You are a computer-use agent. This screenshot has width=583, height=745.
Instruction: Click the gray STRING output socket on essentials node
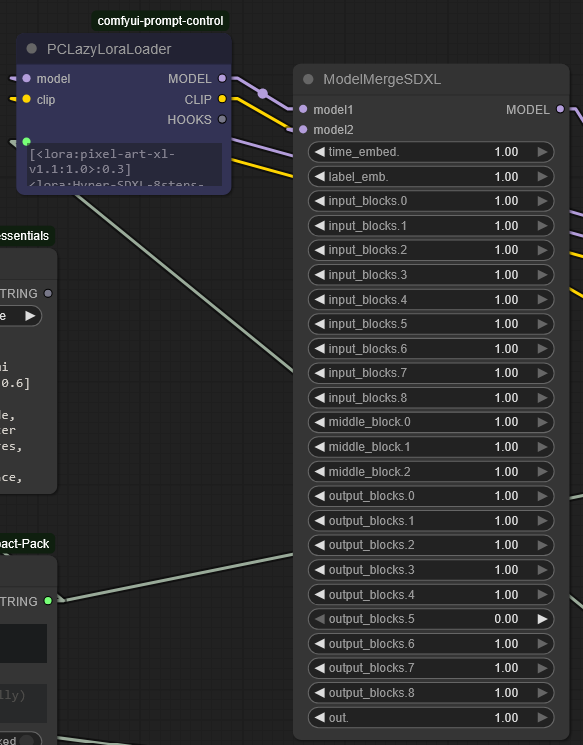pos(48,293)
